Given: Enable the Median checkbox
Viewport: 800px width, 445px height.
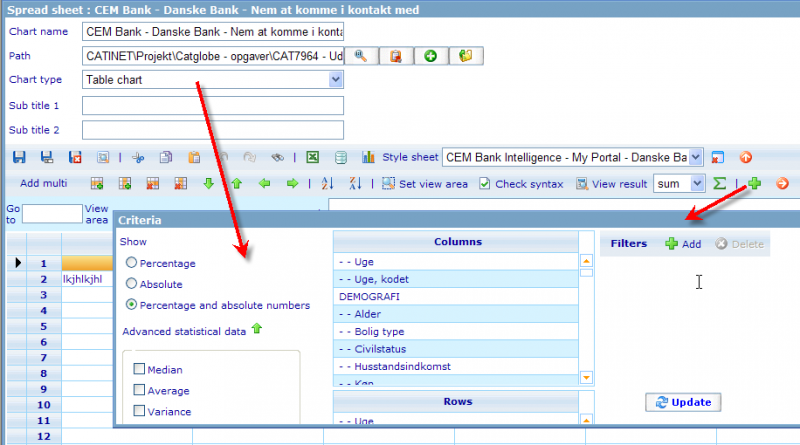Looking at the screenshot, I should point(139,369).
